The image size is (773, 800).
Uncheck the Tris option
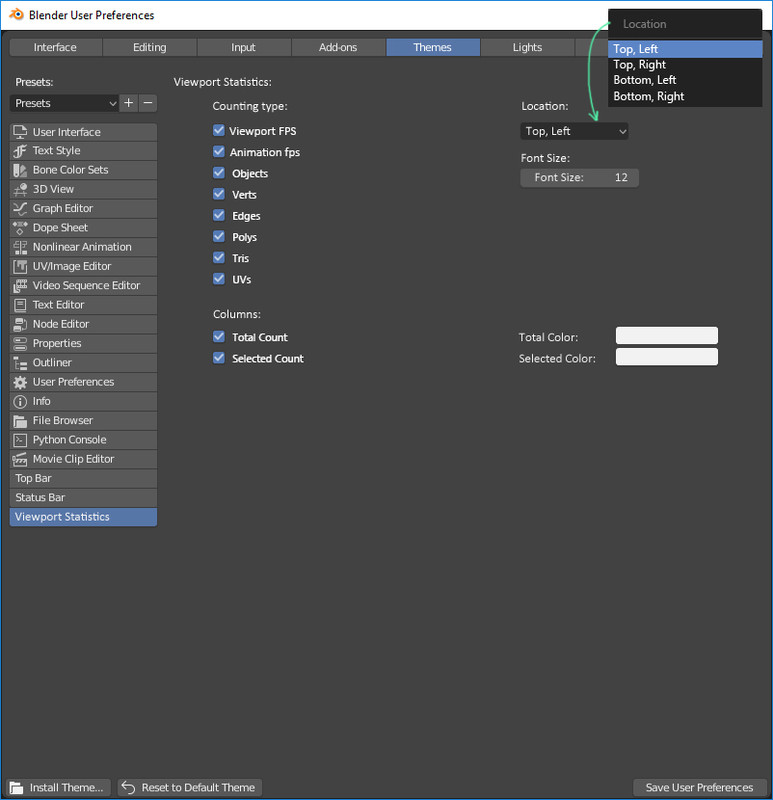219,258
